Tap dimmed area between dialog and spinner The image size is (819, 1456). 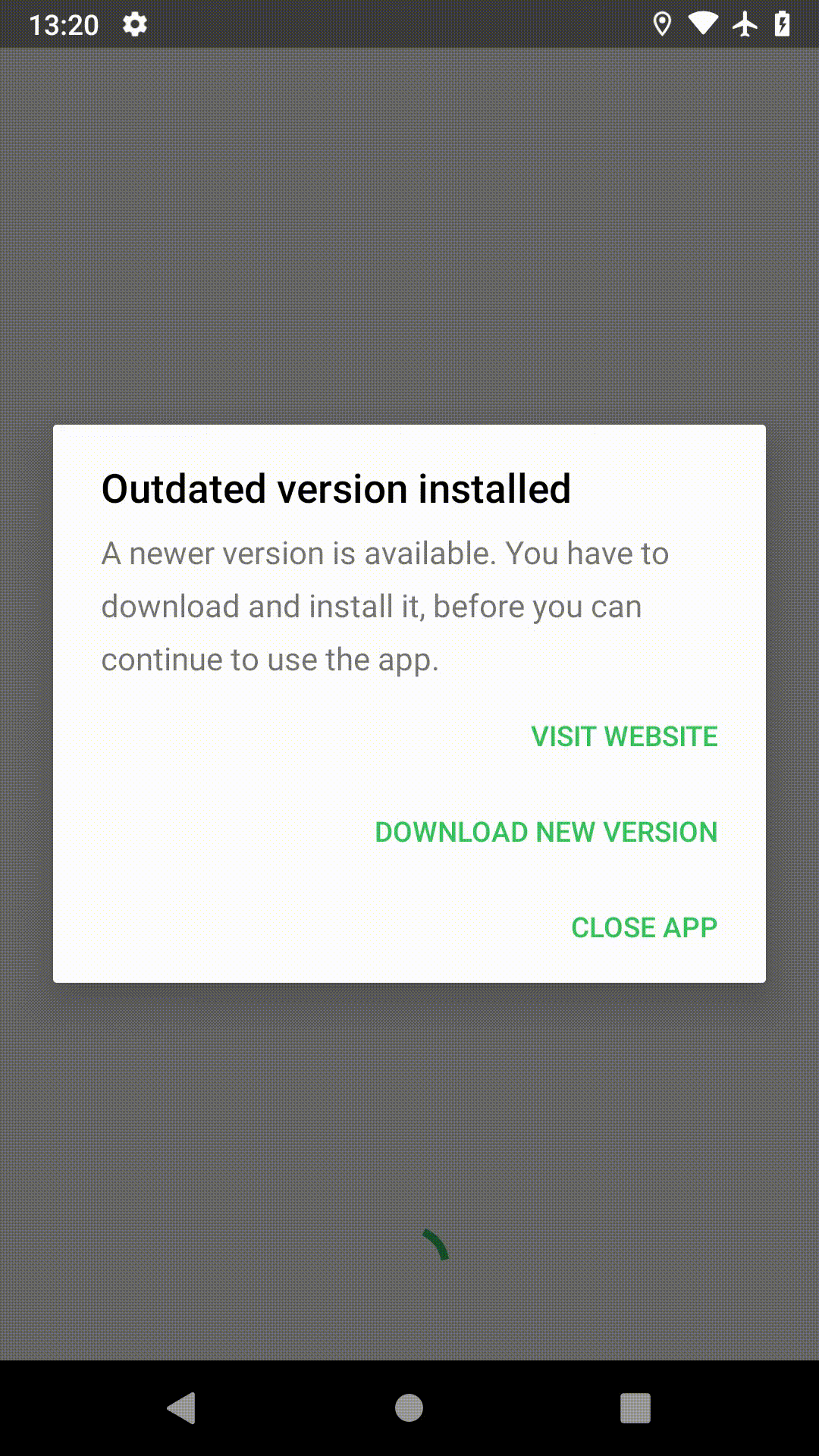pyautogui.click(x=409, y=1100)
